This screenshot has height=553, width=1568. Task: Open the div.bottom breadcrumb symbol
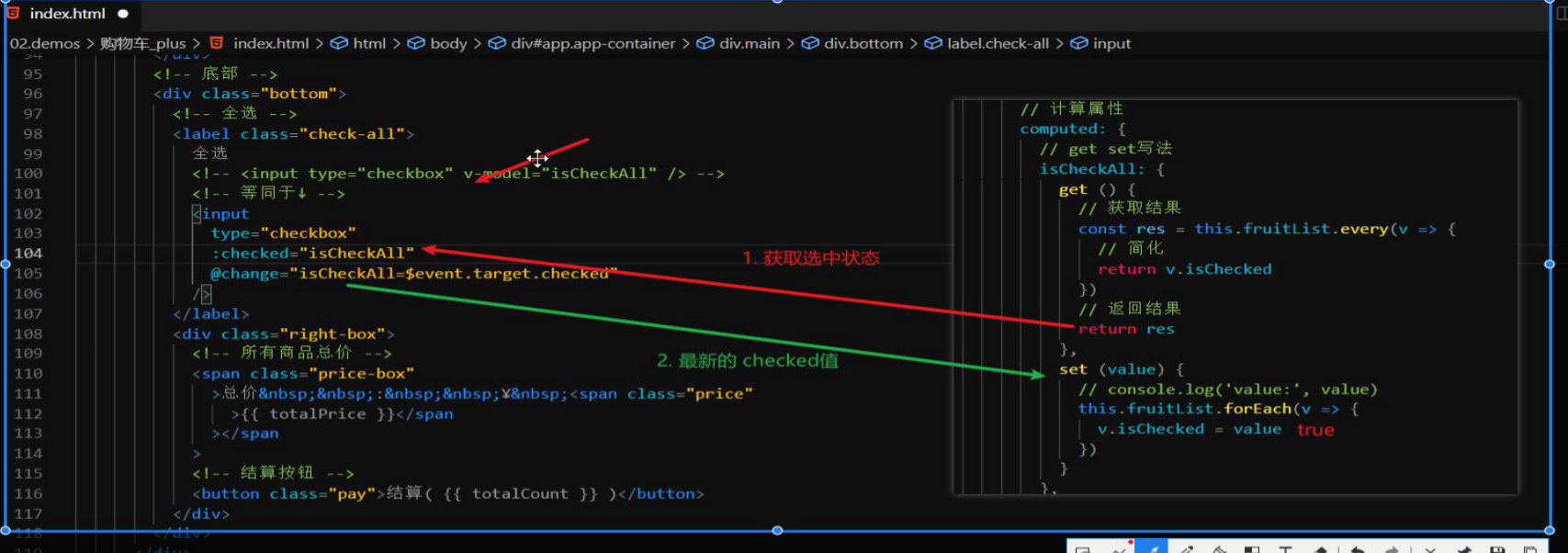863,43
